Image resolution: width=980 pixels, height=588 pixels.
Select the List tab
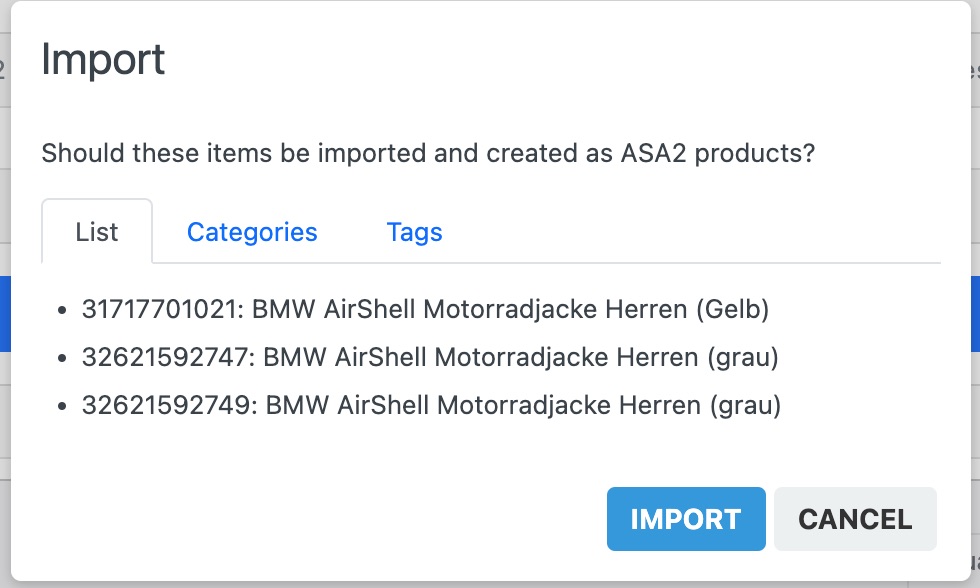click(97, 231)
